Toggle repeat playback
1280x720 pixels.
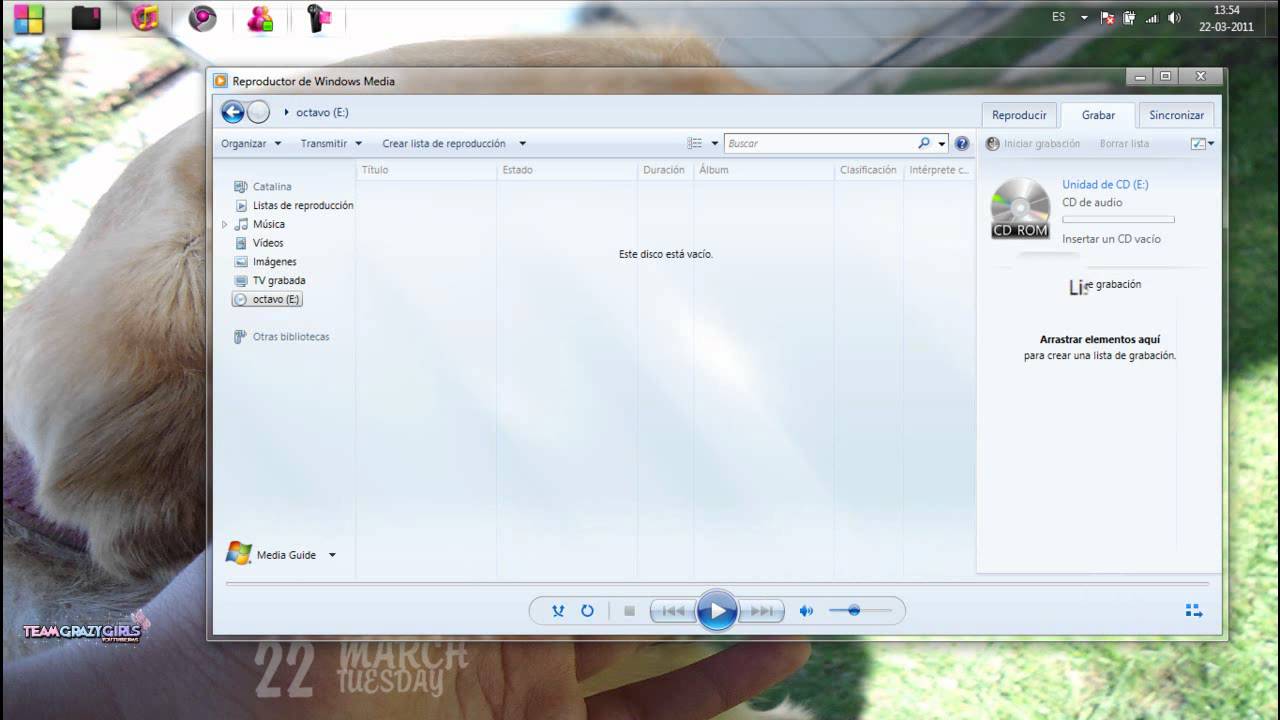pyautogui.click(x=587, y=611)
